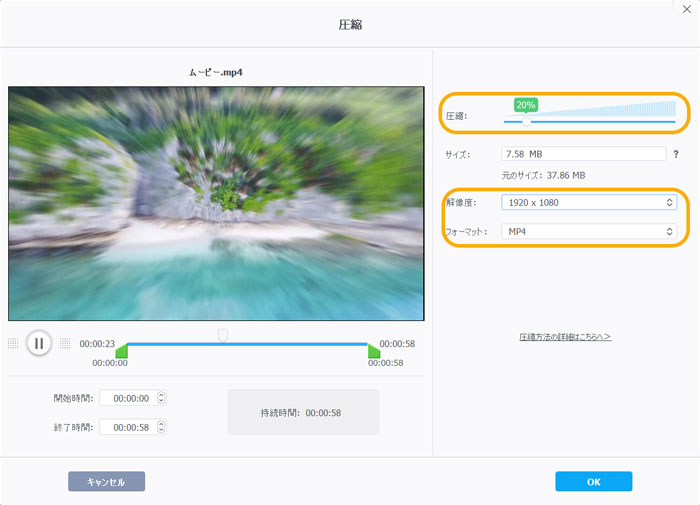
Task: Click the blue timeline bar
Action: click(247, 344)
